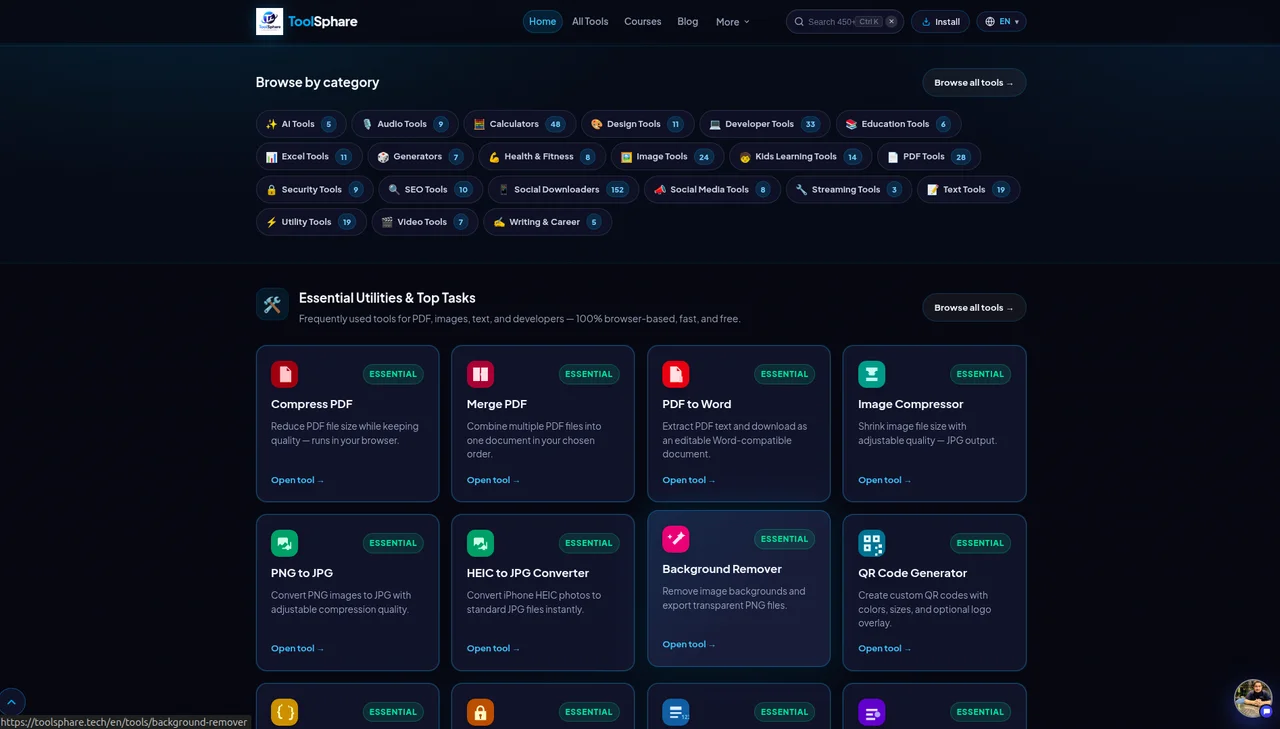Open tool link for Image Compressor
1280x729 pixels.
(885, 480)
